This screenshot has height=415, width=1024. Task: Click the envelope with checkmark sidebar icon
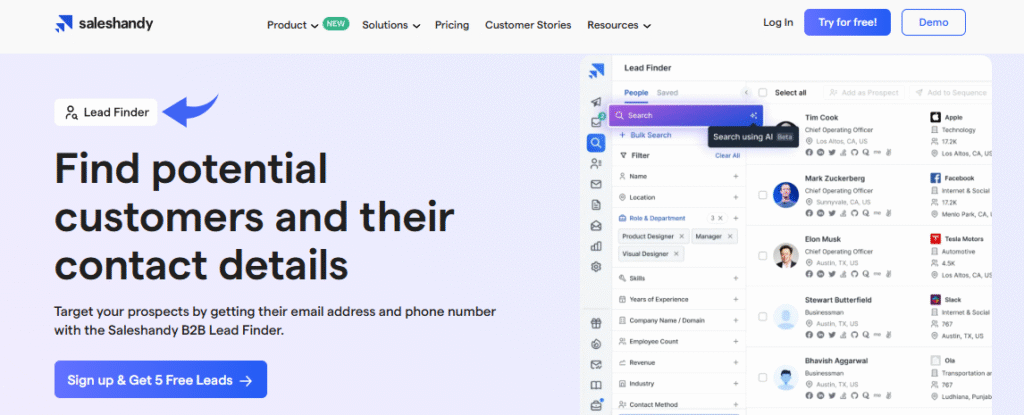point(596,365)
